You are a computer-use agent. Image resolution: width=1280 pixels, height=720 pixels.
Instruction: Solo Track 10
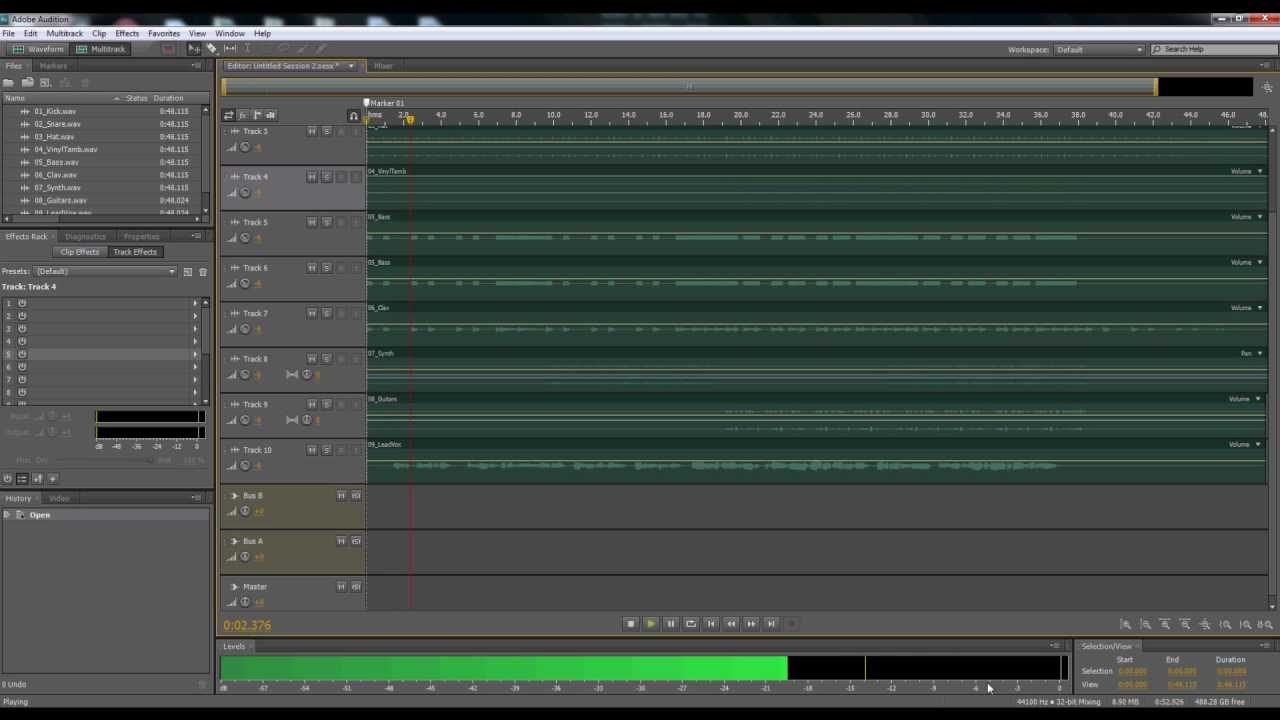pos(326,450)
